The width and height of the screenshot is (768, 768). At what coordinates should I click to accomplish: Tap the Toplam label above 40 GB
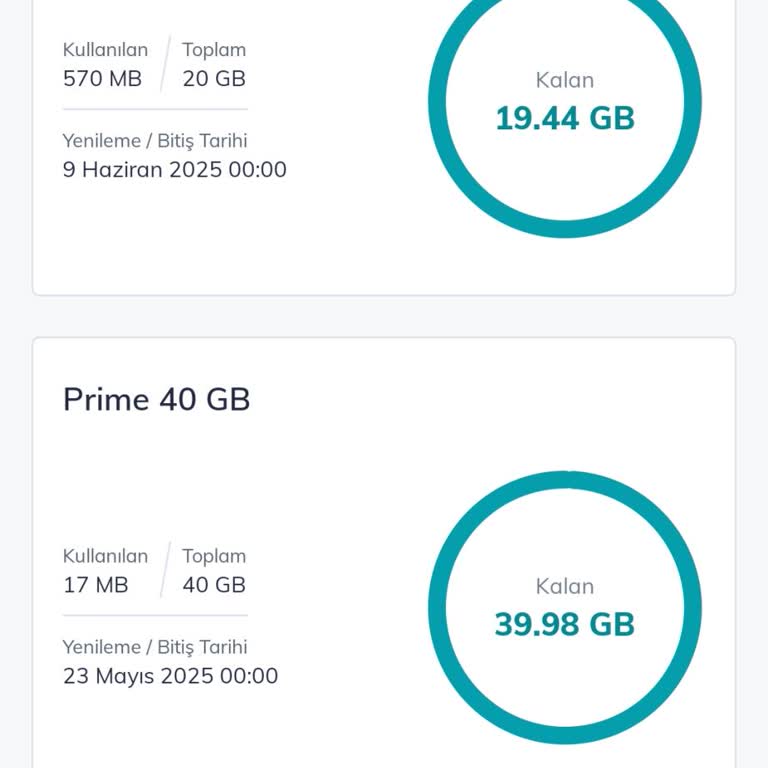click(x=214, y=556)
